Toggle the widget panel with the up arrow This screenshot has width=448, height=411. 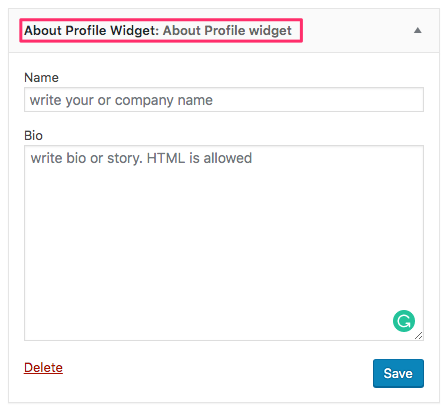click(x=417, y=31)
